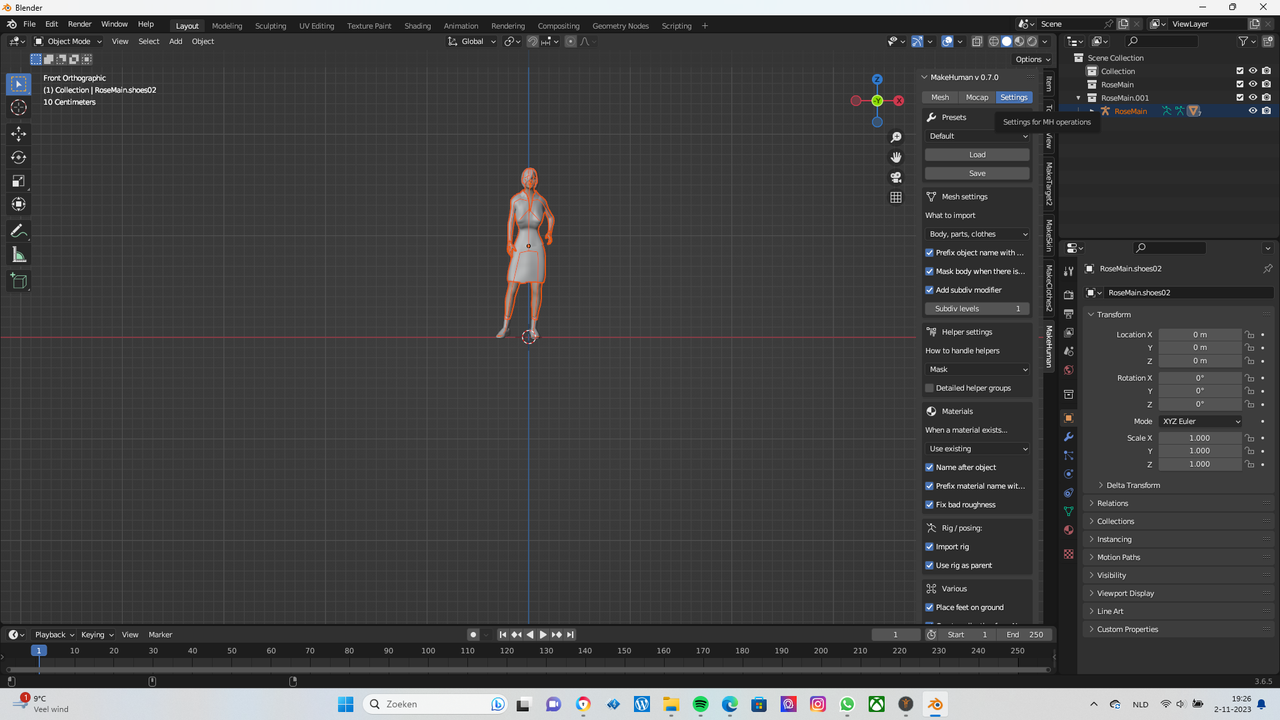
Task: Open the Particles properties tab icon
Action: pos(1068,455)
